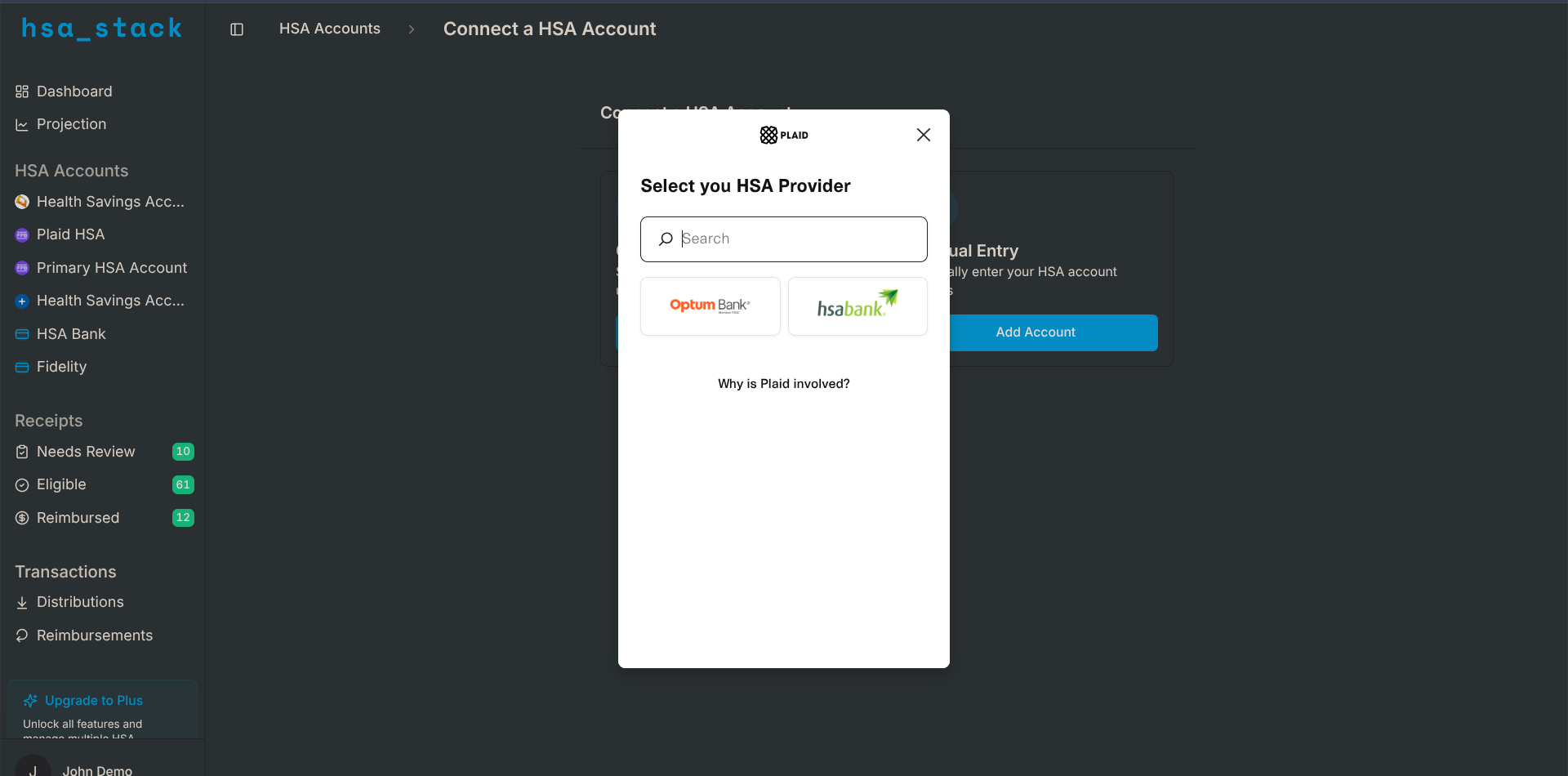Choose HSA Bank provider tile
Viewport: 1568px width, 776px height.
[857, 306]
